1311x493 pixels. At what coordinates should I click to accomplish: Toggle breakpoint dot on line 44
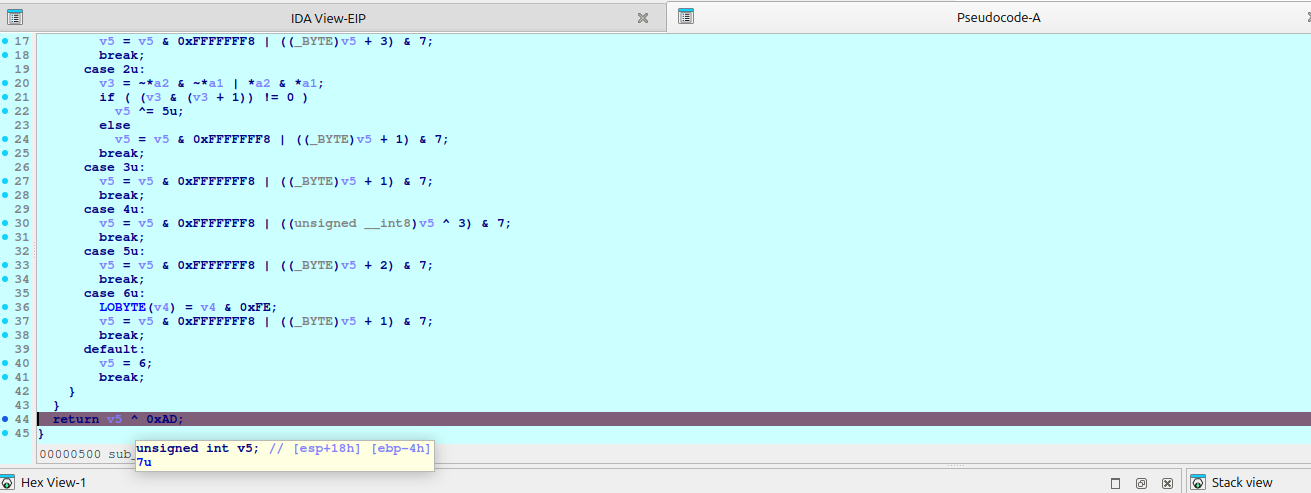(5, 419)
